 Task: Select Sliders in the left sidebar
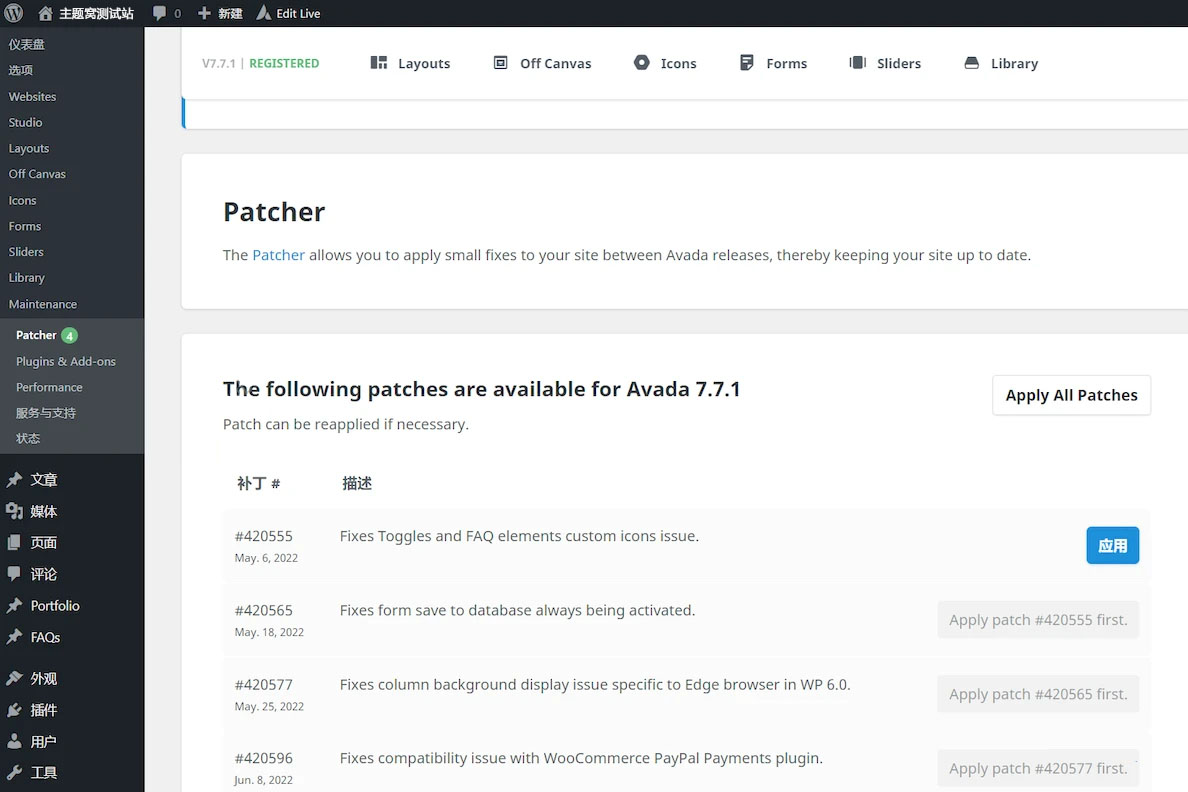26,252
